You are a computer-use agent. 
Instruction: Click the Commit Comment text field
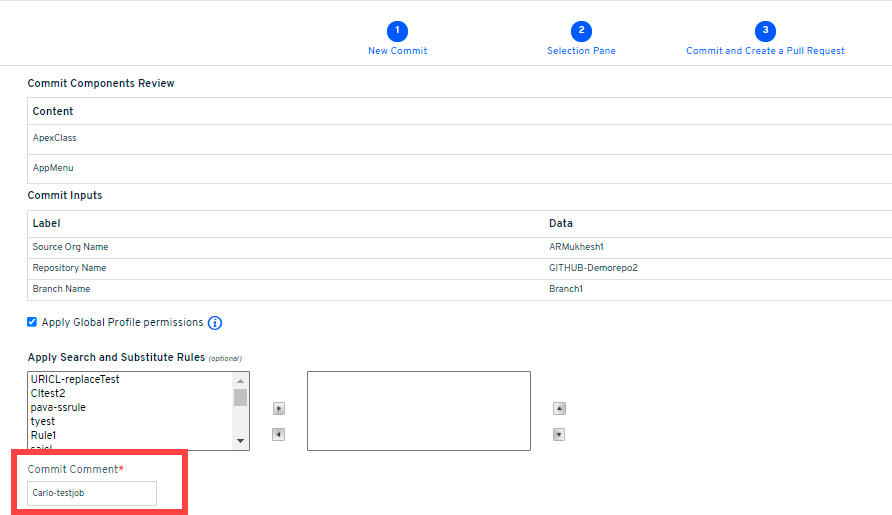92,493
